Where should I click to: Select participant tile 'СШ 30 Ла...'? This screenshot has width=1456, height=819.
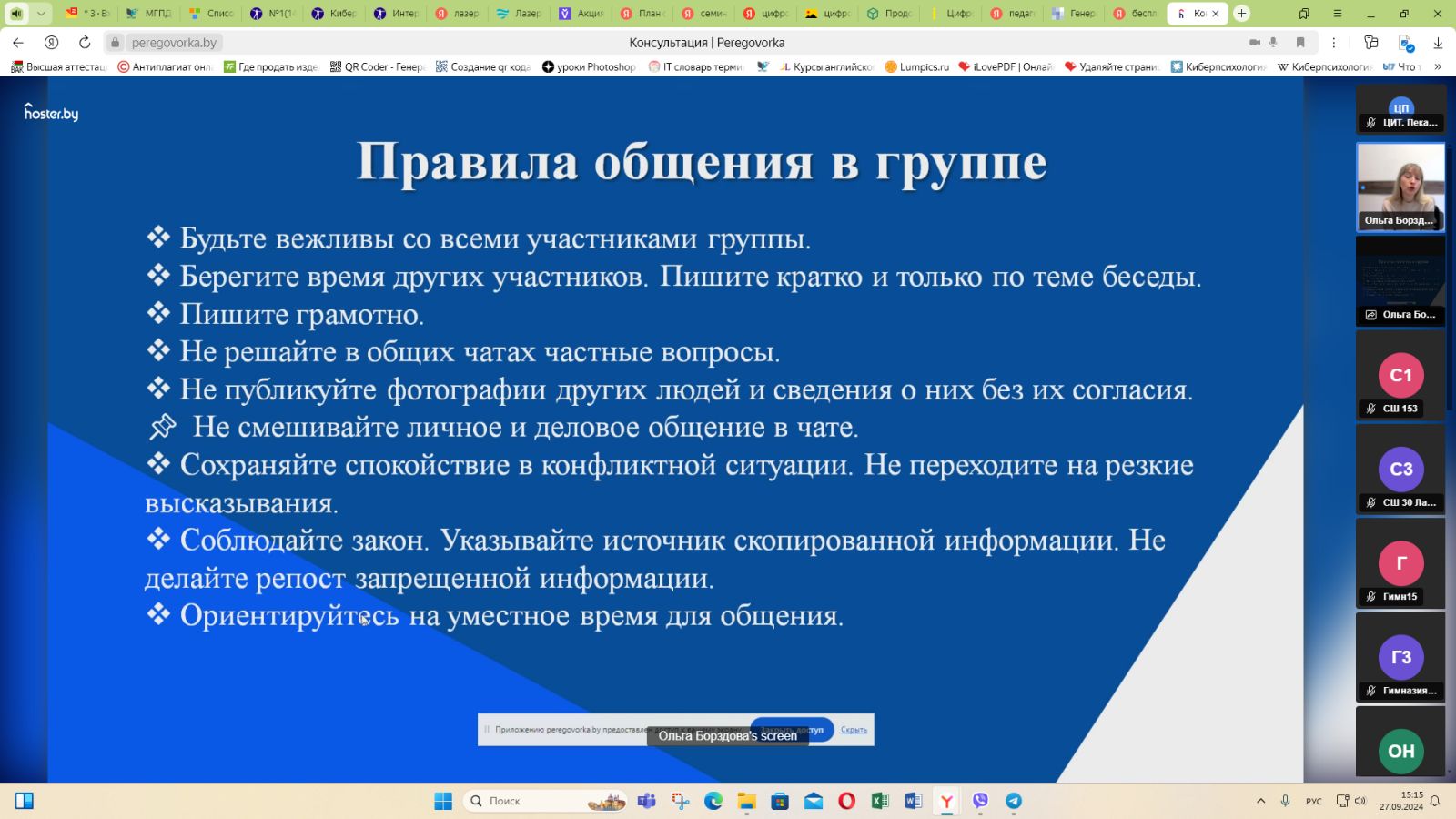click(1400, 469)
